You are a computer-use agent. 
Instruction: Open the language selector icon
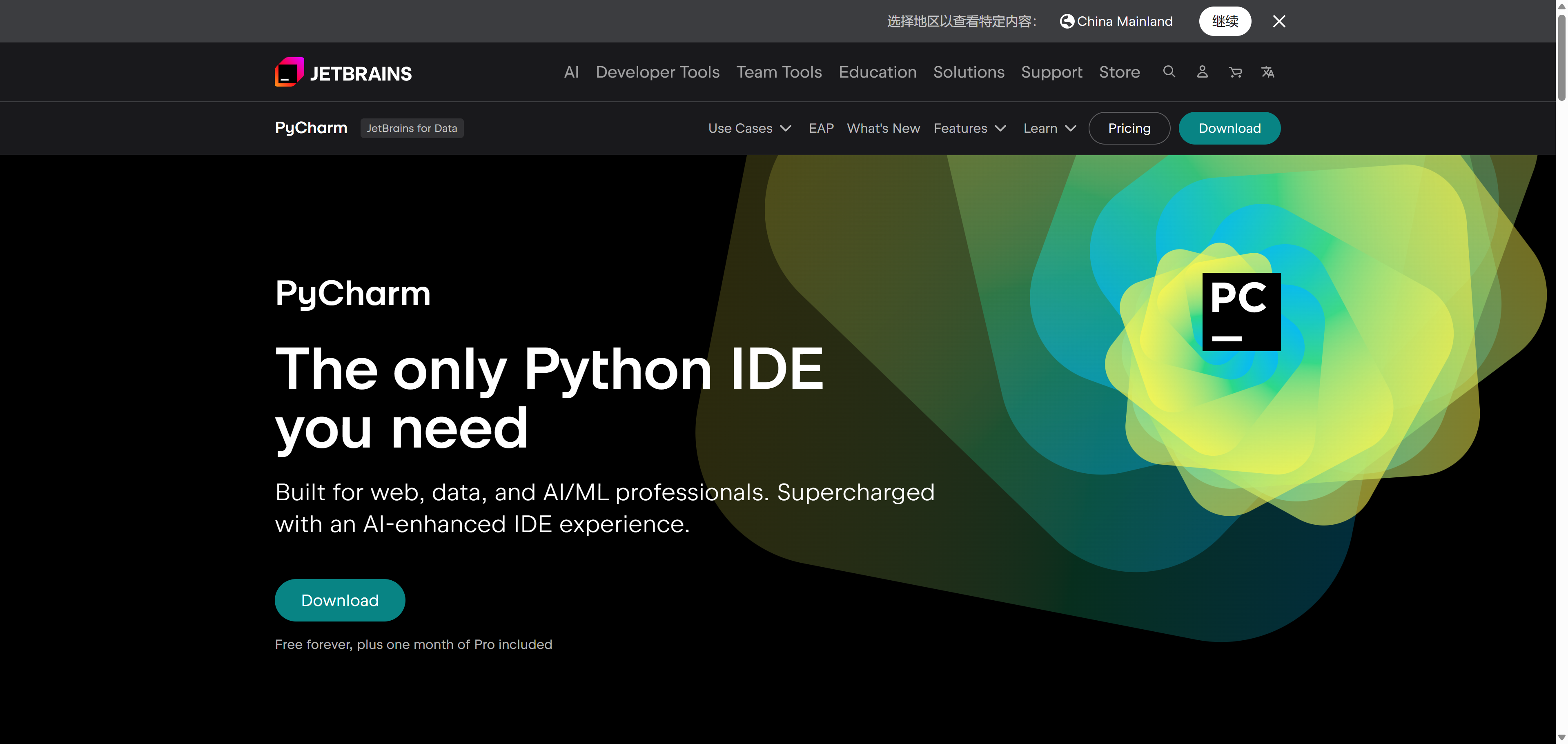click(1268, 72)
